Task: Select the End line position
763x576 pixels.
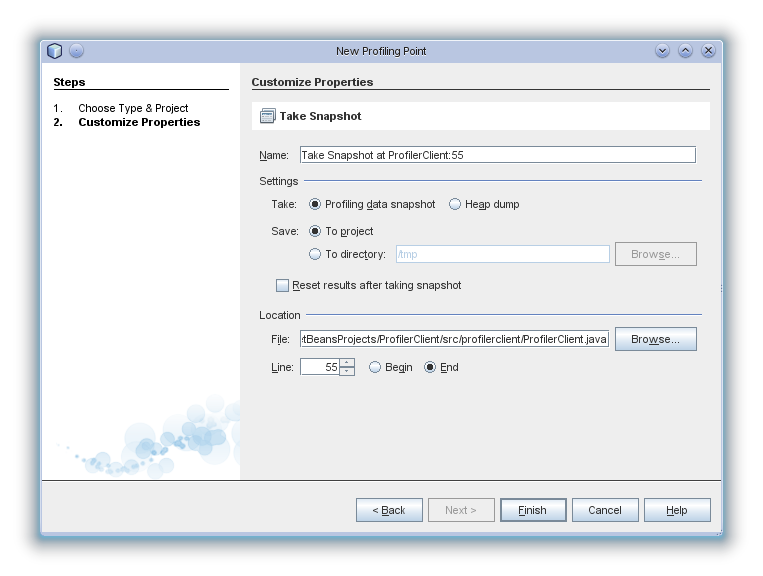Action: [x=430, y=367]
